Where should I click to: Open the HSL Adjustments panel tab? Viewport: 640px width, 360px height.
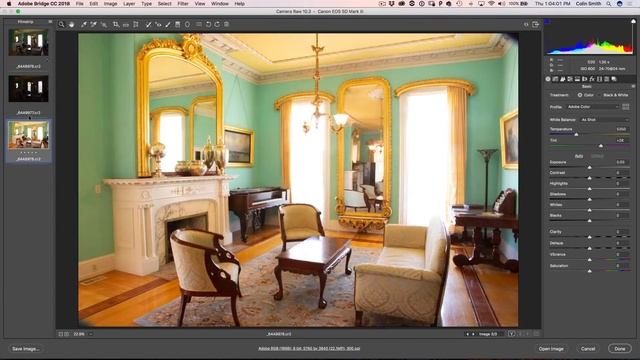[570, 79]
